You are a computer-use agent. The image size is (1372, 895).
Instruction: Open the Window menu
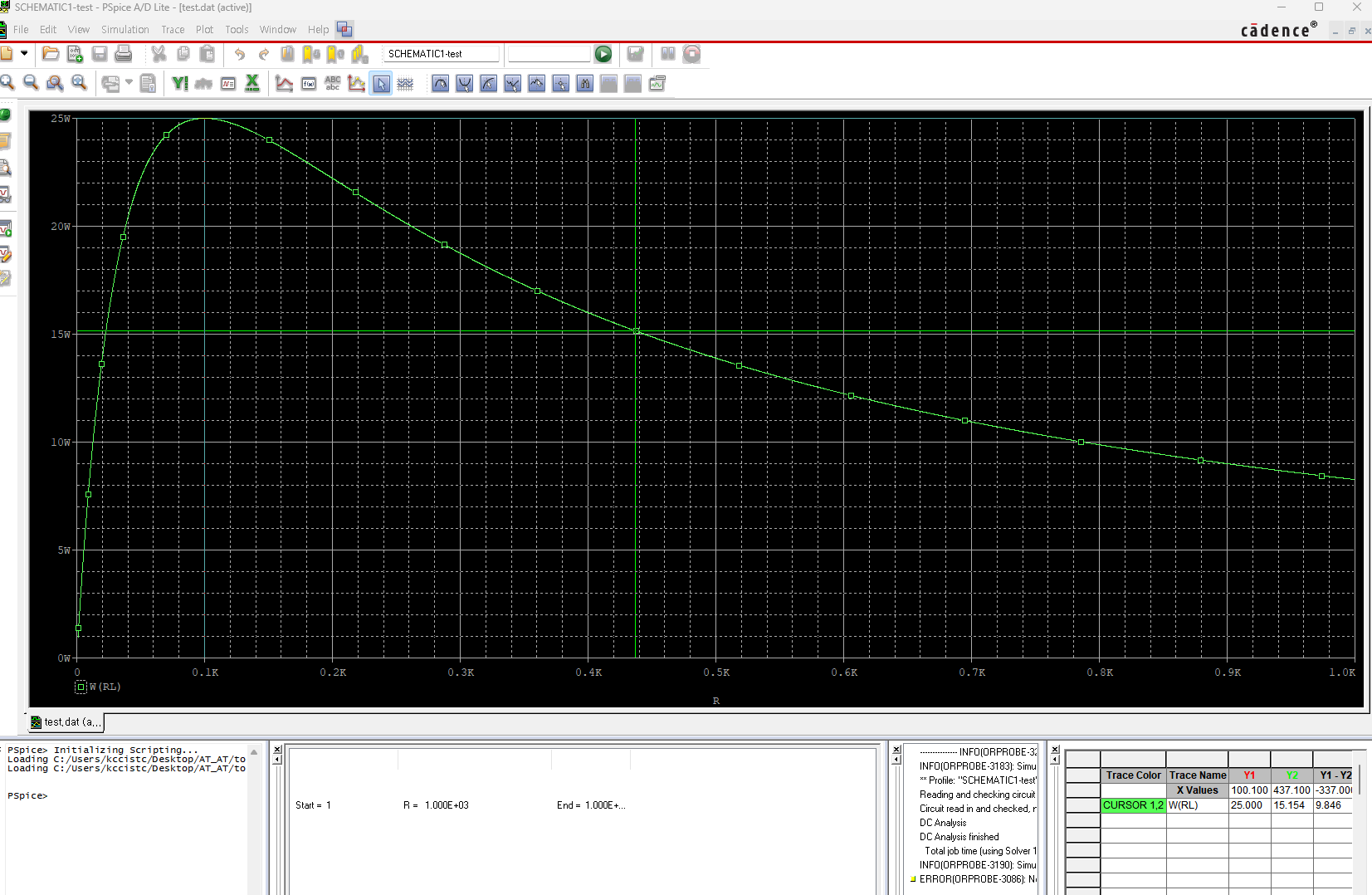point(277,30)
